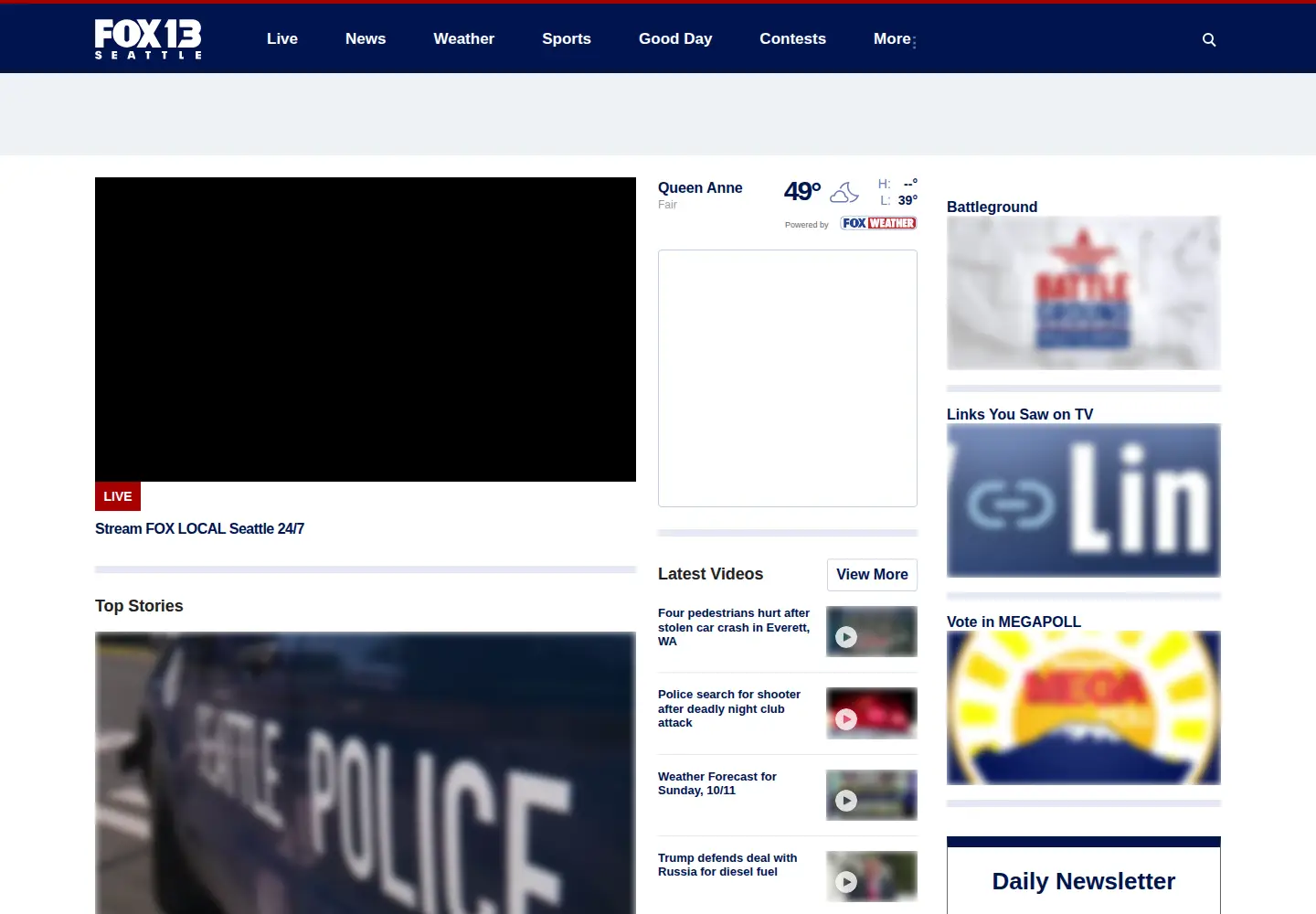Screen dimensions: 1316x914
Task: Open the News nav item
Action: (x=366, y=38)
